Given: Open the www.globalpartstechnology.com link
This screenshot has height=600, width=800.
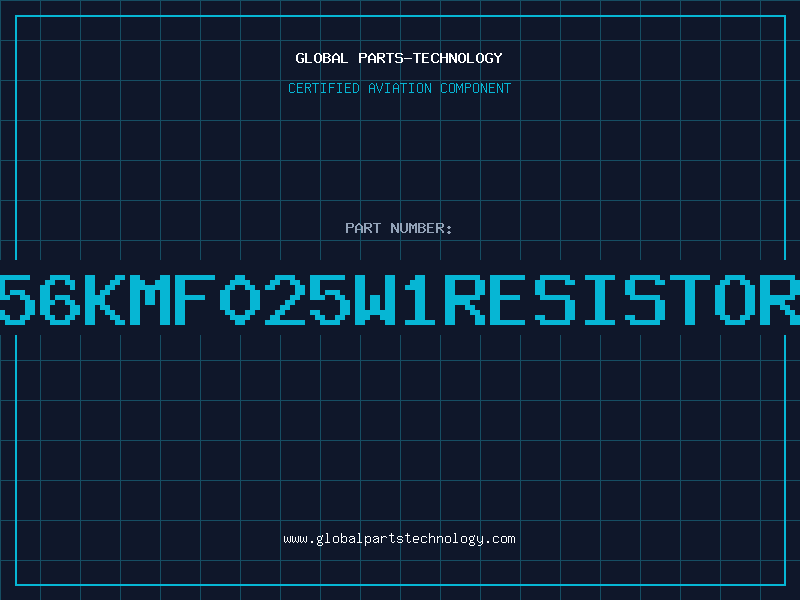Looking at the screenshot, I should tap(399, 539).
